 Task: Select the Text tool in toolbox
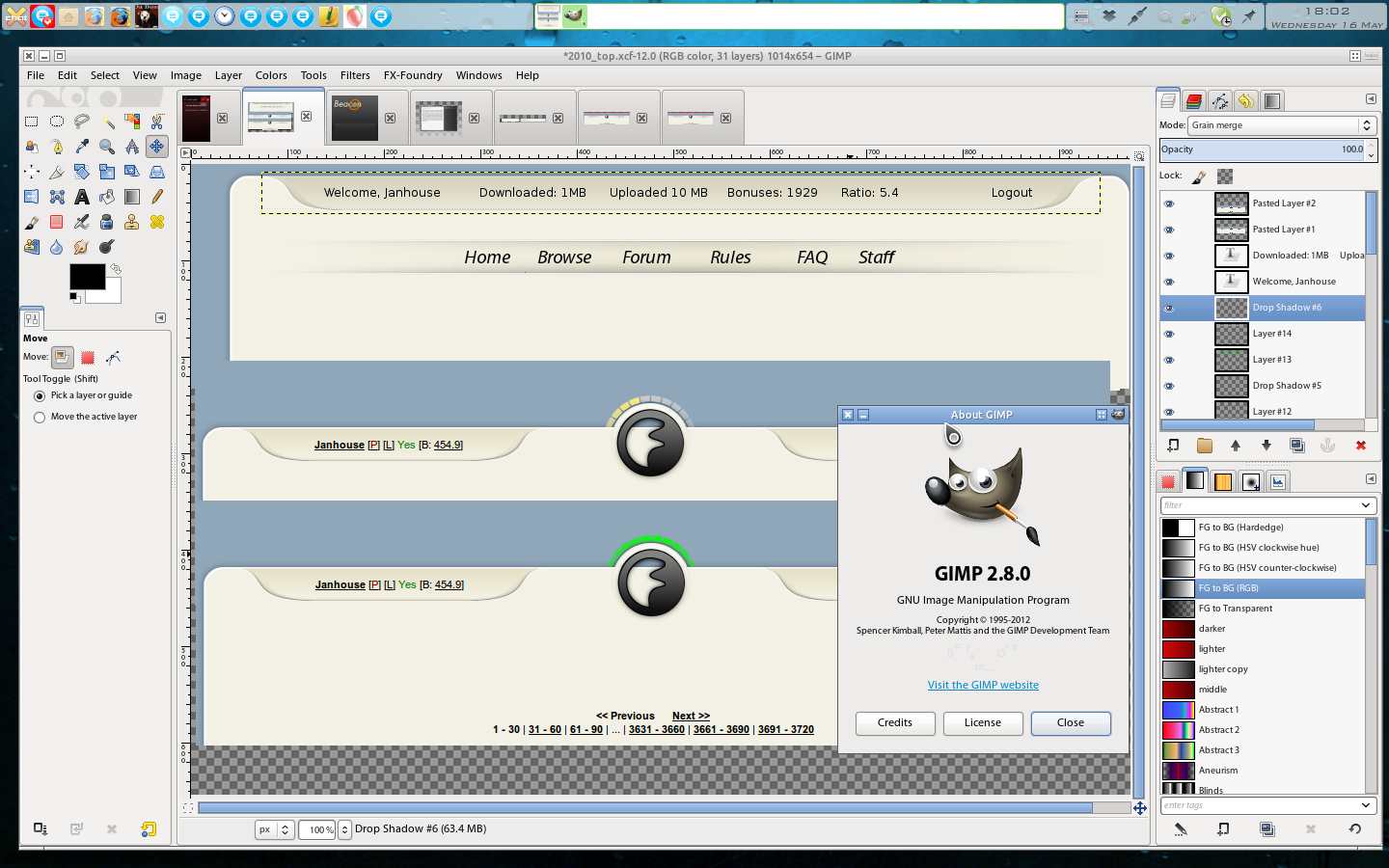pos(82,197)
